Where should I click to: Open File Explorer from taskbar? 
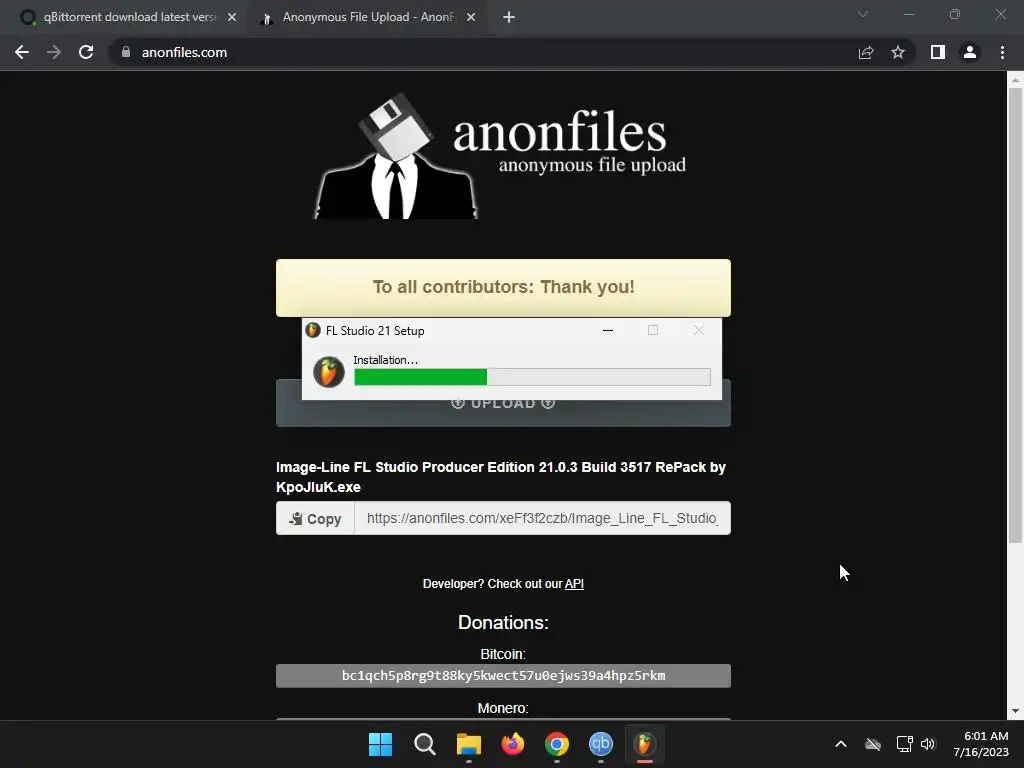pos(468,744)
